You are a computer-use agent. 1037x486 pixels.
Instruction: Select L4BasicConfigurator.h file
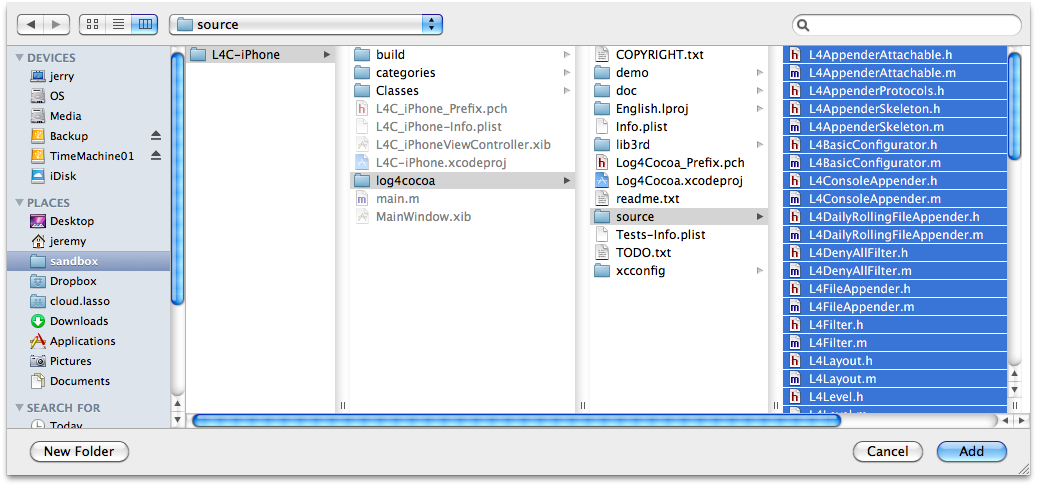click(895, 145)
